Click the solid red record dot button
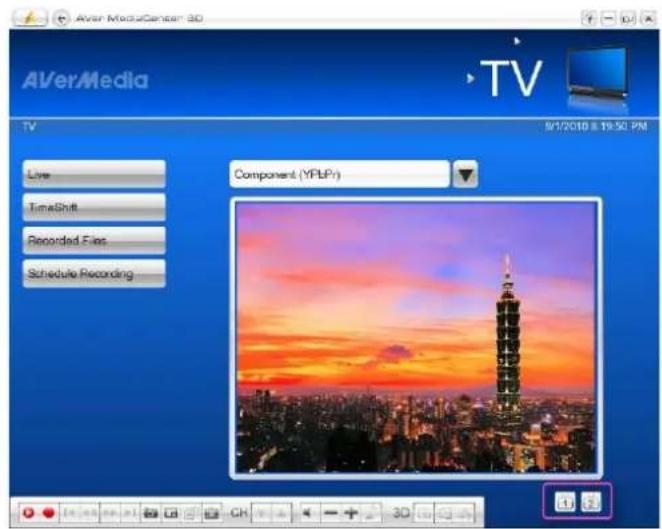Viewport: 662px width, 529px height. [x=49, y=513]
